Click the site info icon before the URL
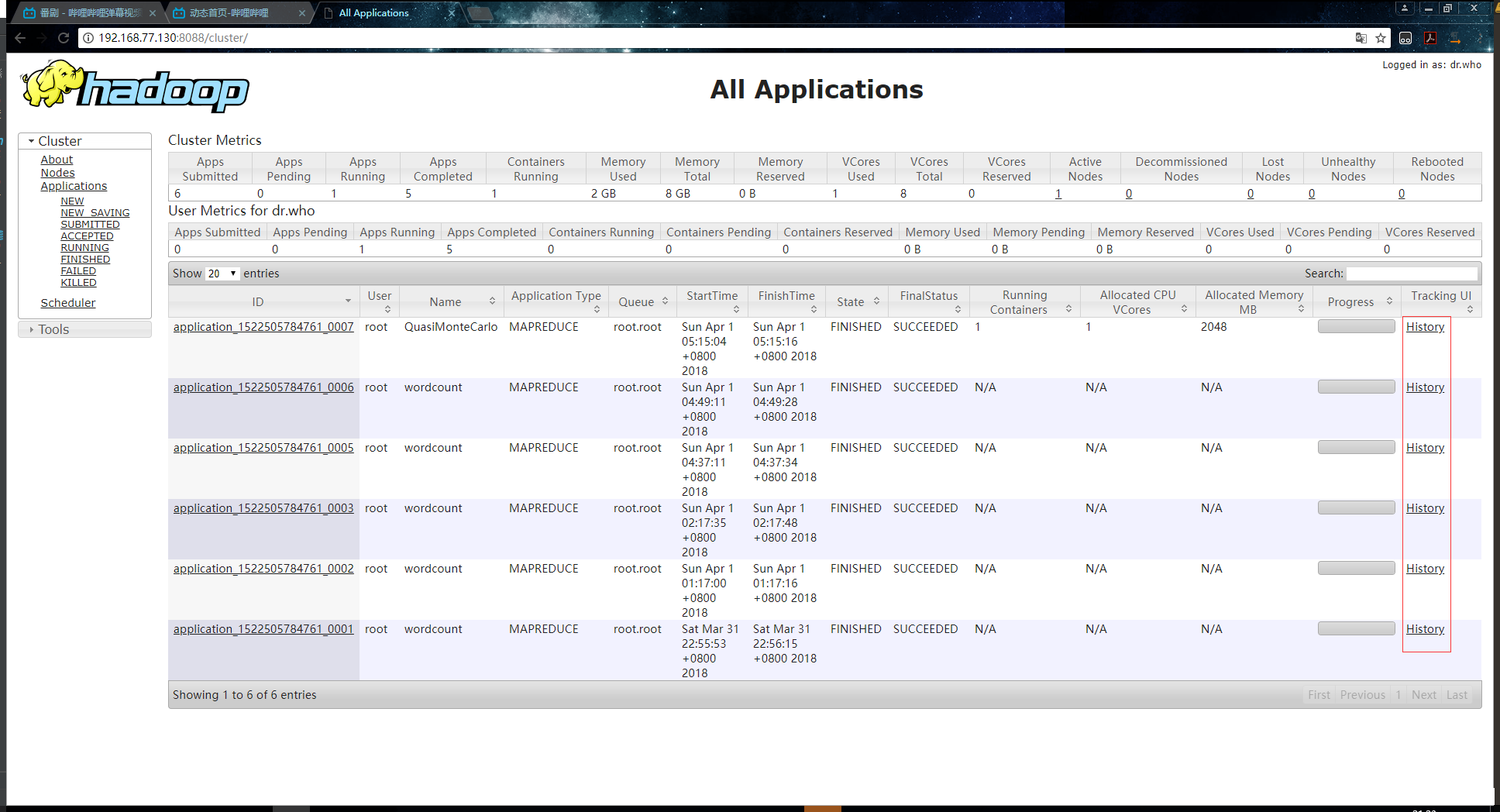The height and width of the screenshot is (812, 1500). point(88,38)
